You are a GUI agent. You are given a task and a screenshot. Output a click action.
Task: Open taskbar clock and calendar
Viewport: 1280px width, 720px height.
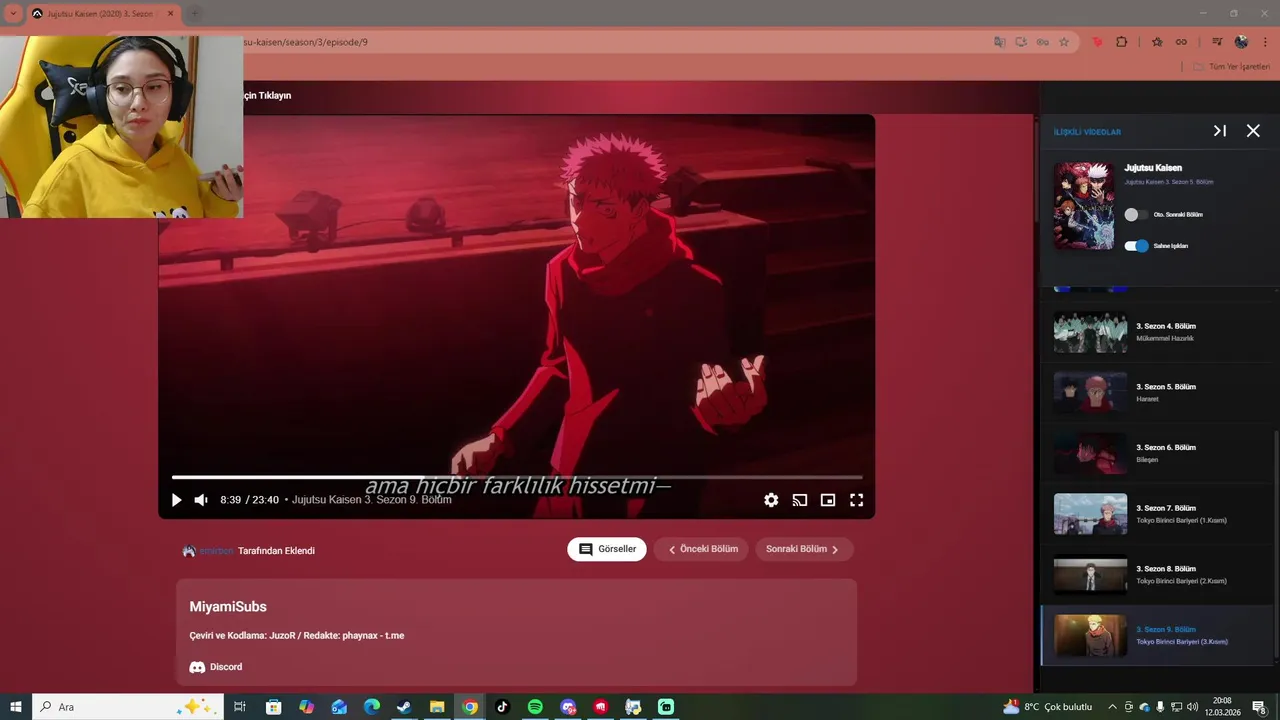pos(1222,707)
